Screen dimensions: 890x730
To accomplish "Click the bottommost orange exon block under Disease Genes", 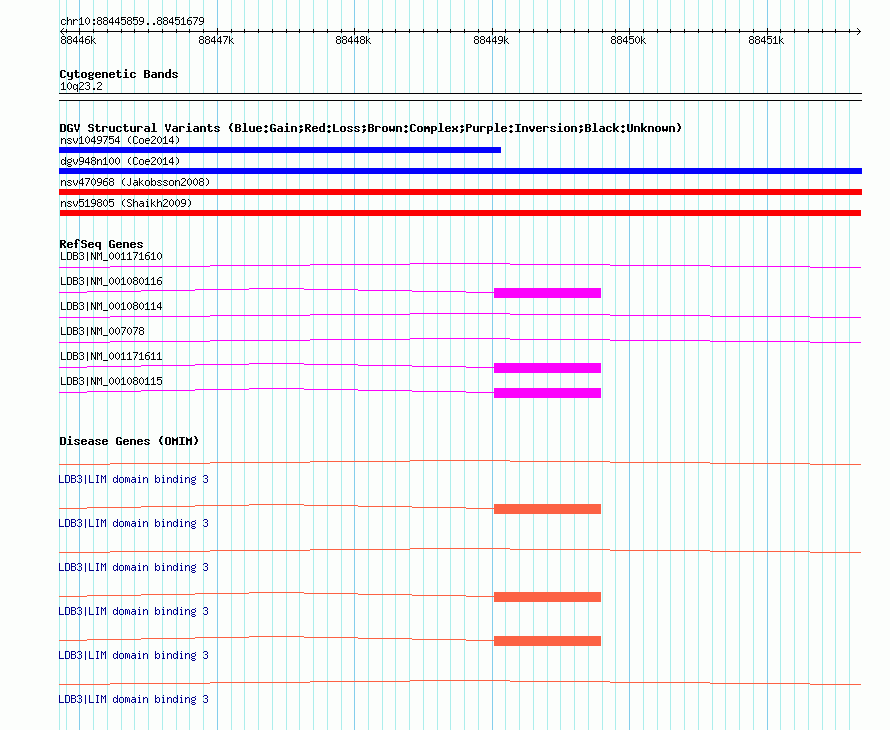I will (547, 641).
